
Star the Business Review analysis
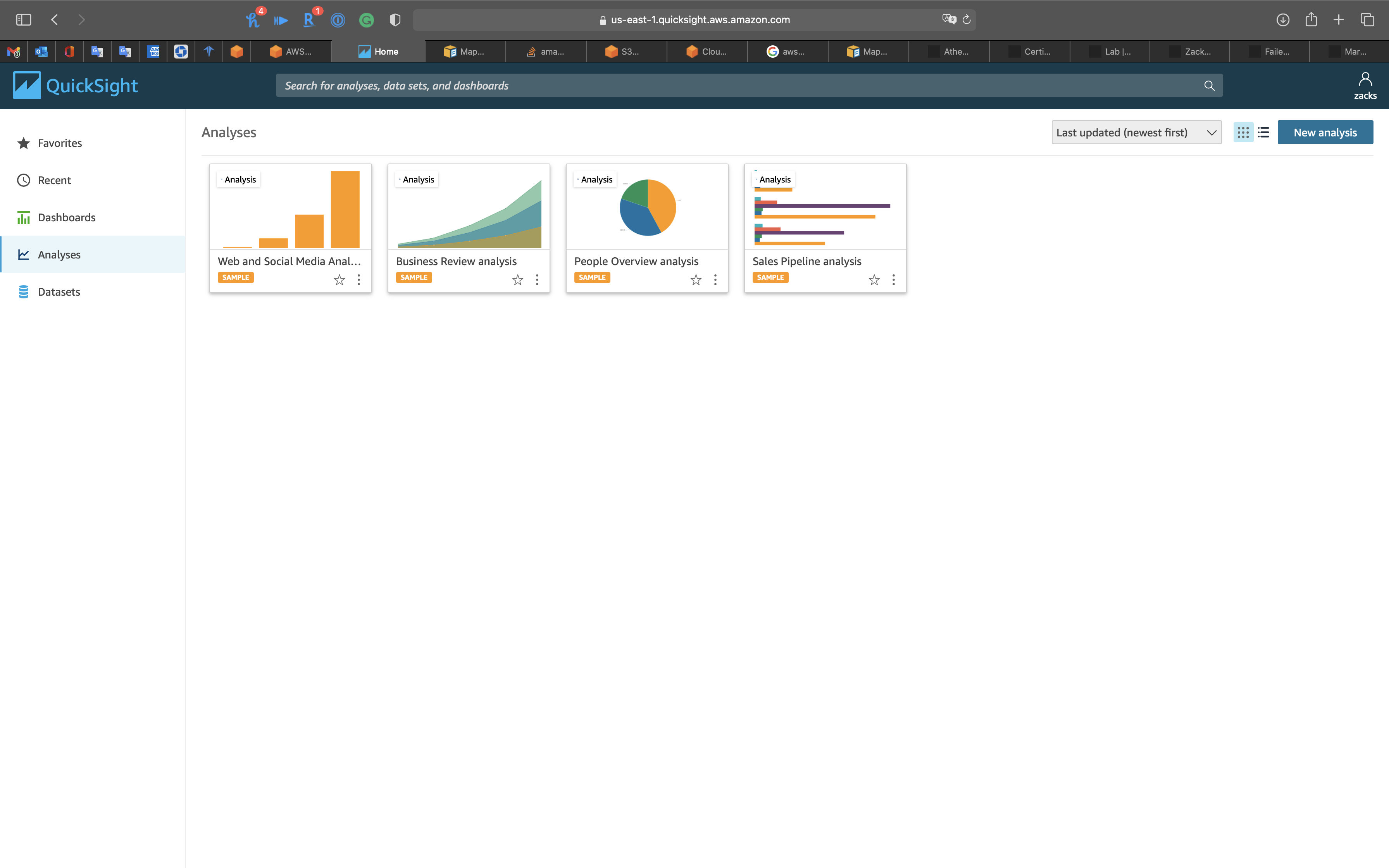click(x=517, y=279)
